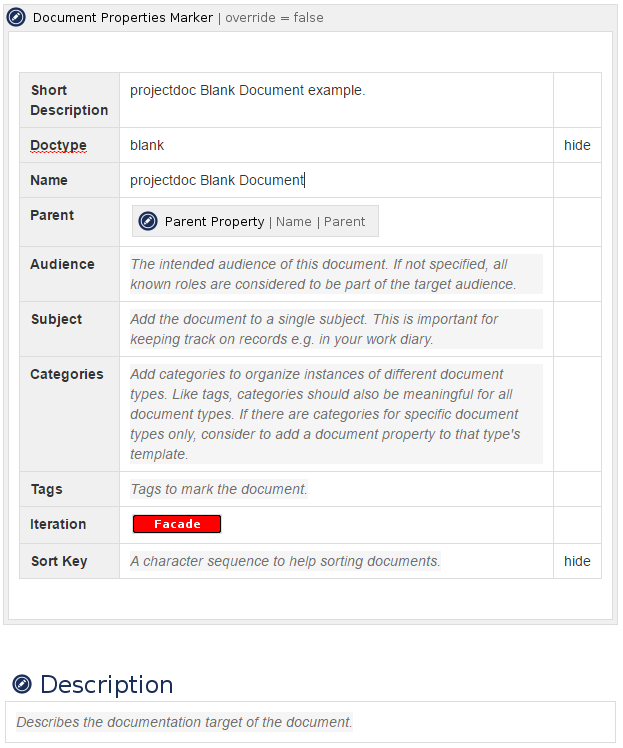
Task: Click 'Tags to mark the document' placeholder
Action: click(x=219, y=489)
